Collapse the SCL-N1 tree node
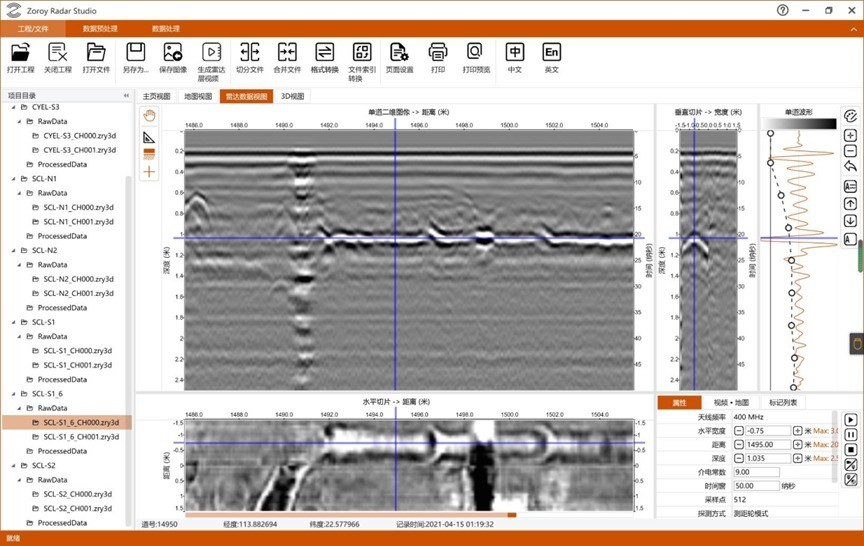Screen dimensions: 864x546 click(12, 178)
